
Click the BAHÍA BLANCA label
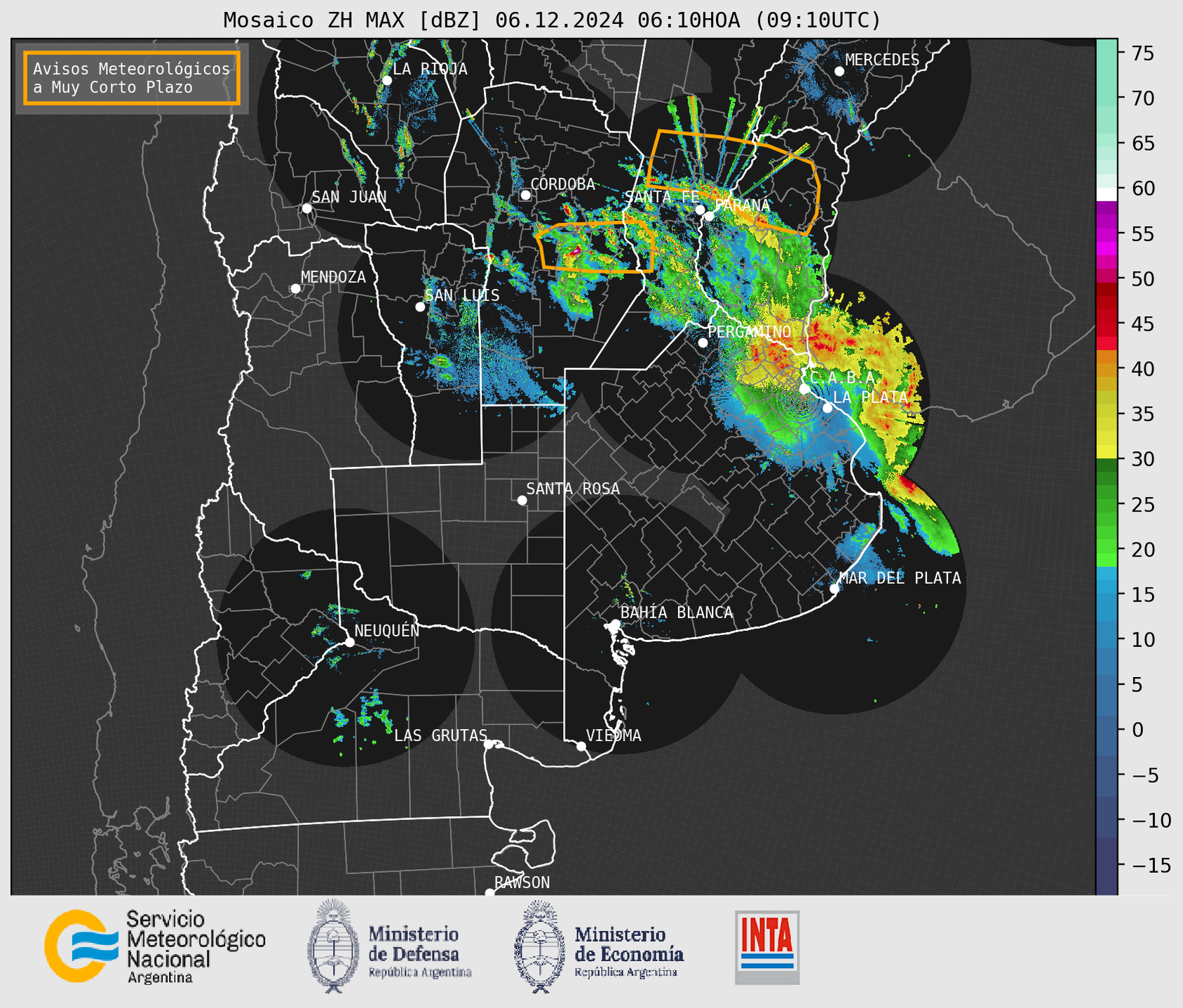pos(677,612)
